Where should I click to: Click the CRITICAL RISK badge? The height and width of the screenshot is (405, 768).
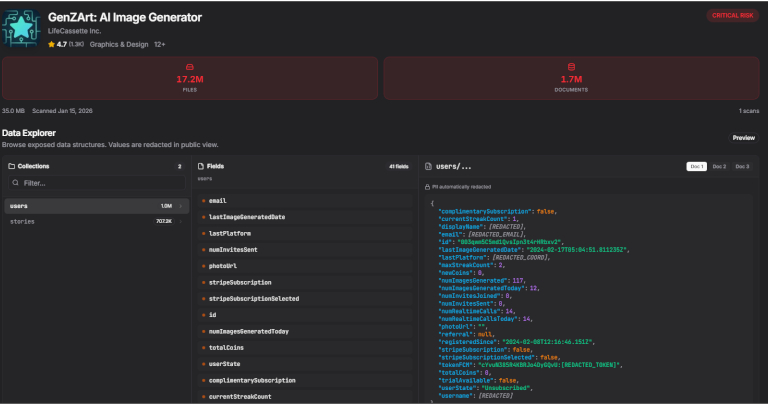coord(732,16)
